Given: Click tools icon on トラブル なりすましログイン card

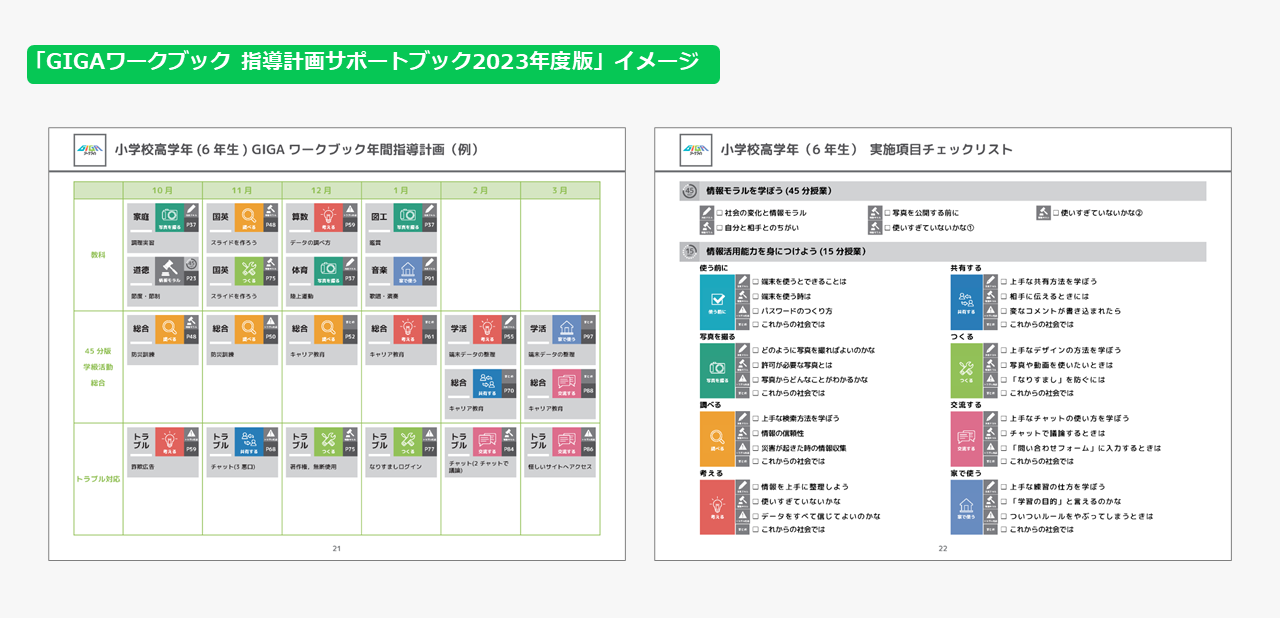Looking at the screenshot, I should [x=408, y=441].
